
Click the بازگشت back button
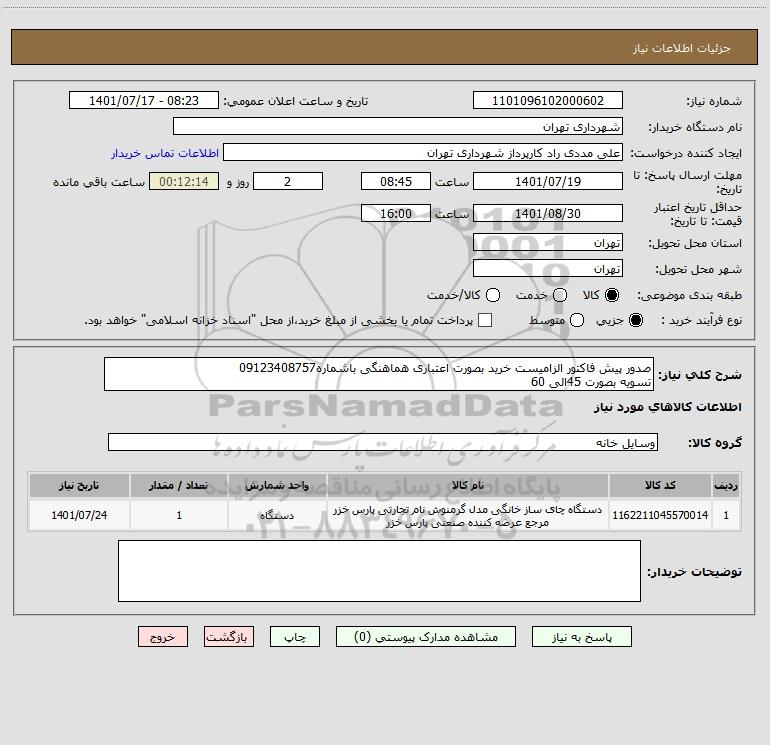(x=229, y=636)
